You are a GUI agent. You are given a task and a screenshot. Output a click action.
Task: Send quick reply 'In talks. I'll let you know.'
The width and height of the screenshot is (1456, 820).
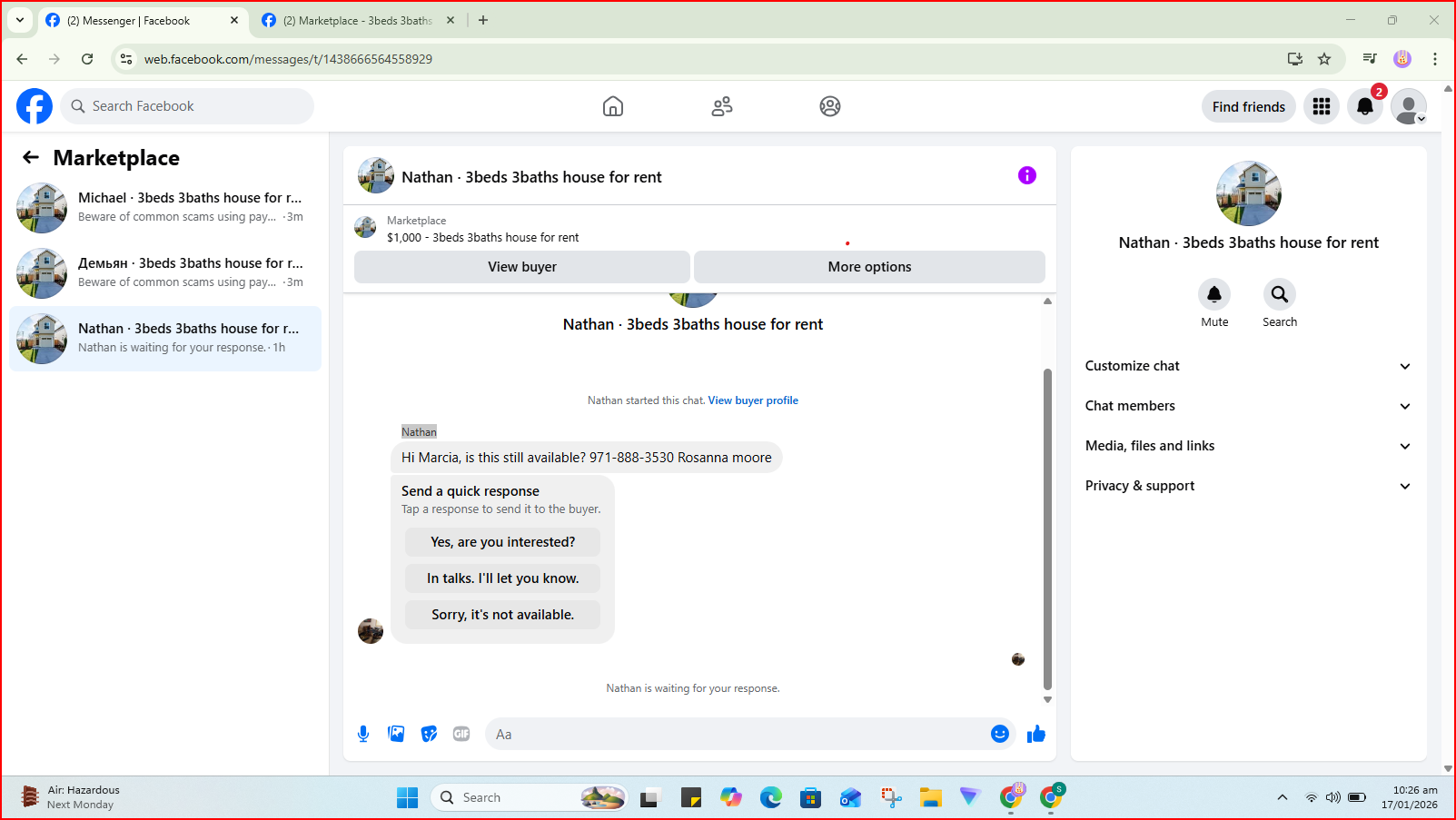coord(503,578)
